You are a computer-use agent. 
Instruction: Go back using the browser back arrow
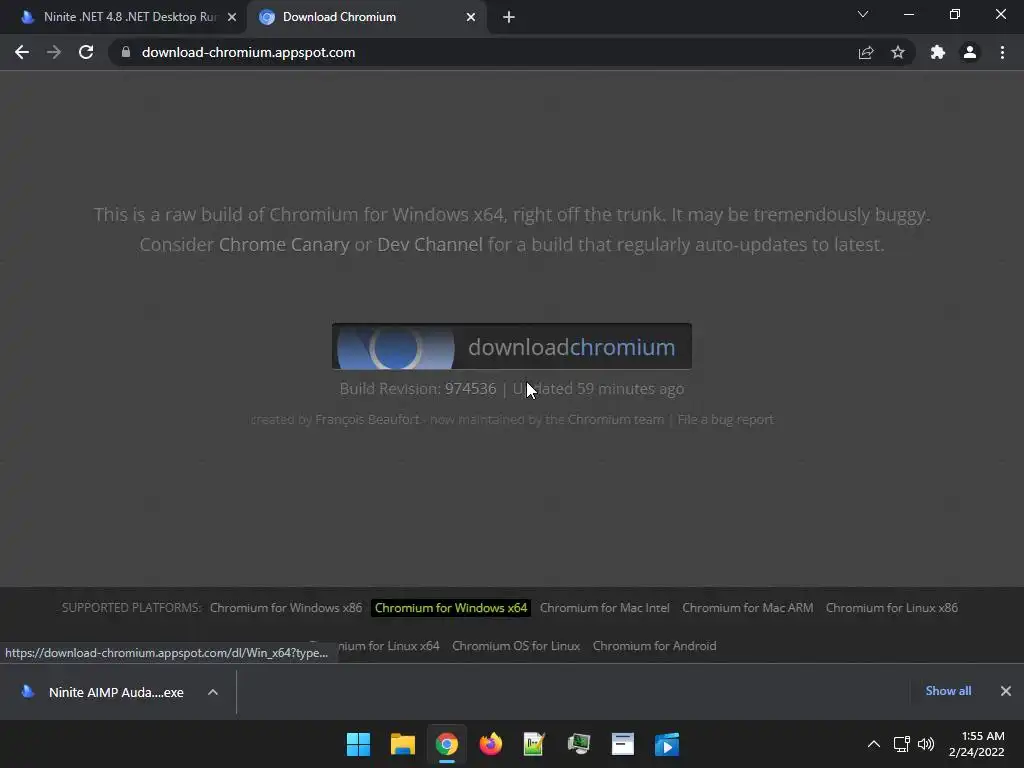(22, 52)
